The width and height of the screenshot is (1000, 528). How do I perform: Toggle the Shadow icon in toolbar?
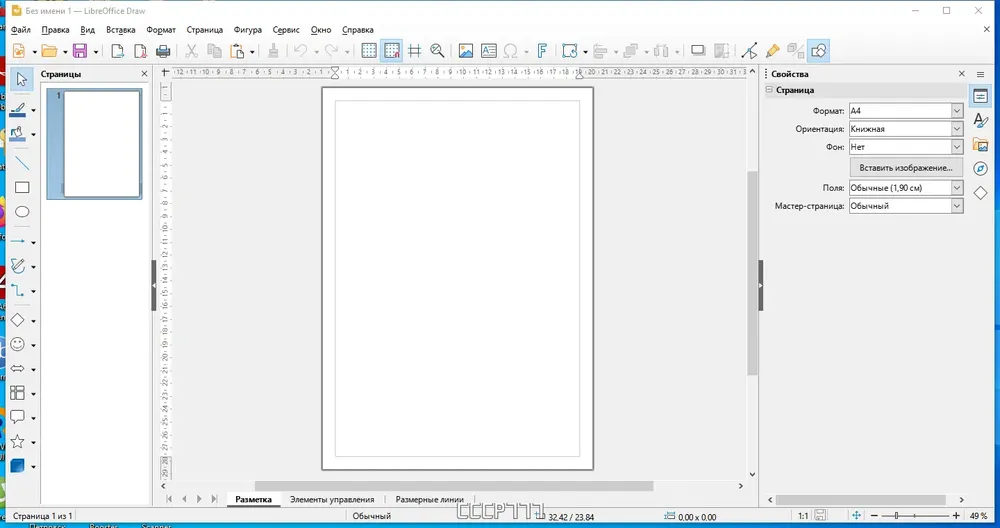pos(698,51)
